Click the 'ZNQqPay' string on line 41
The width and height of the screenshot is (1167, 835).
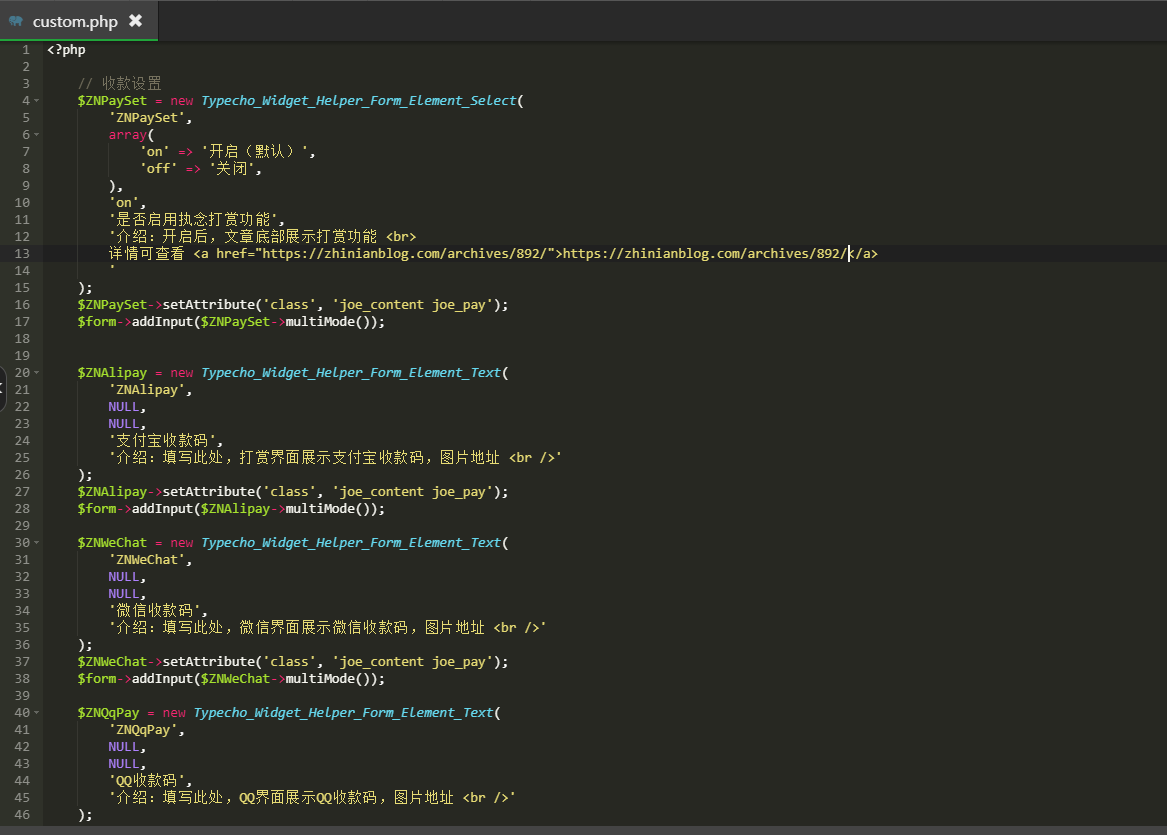point(147,729)
